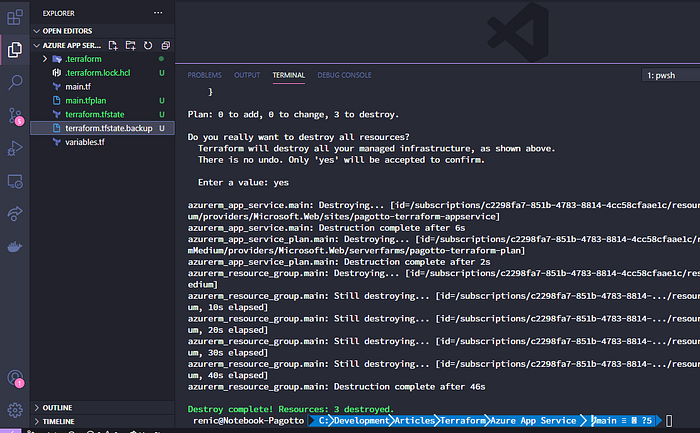This screenshot has width=700, height=433.
Task: Refresh the explorer file tree
Action: [x=148, y=46]
